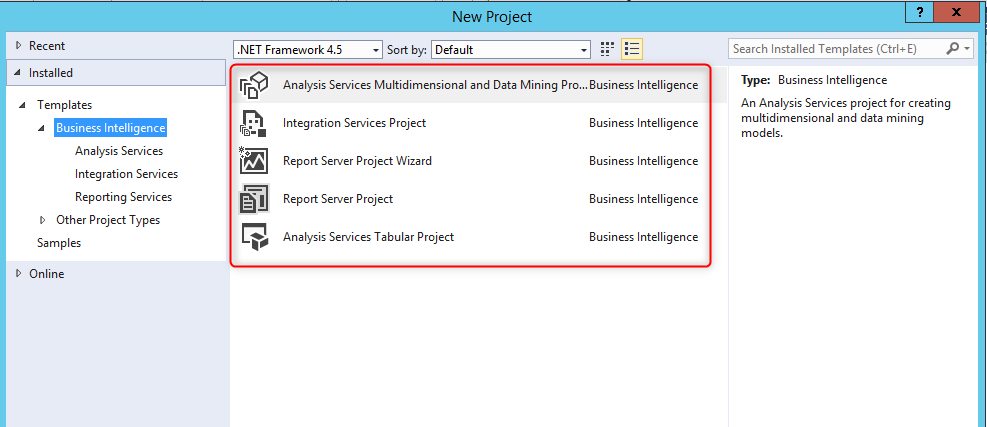Select Analysis Services in the tree

(x=119, y=151)
